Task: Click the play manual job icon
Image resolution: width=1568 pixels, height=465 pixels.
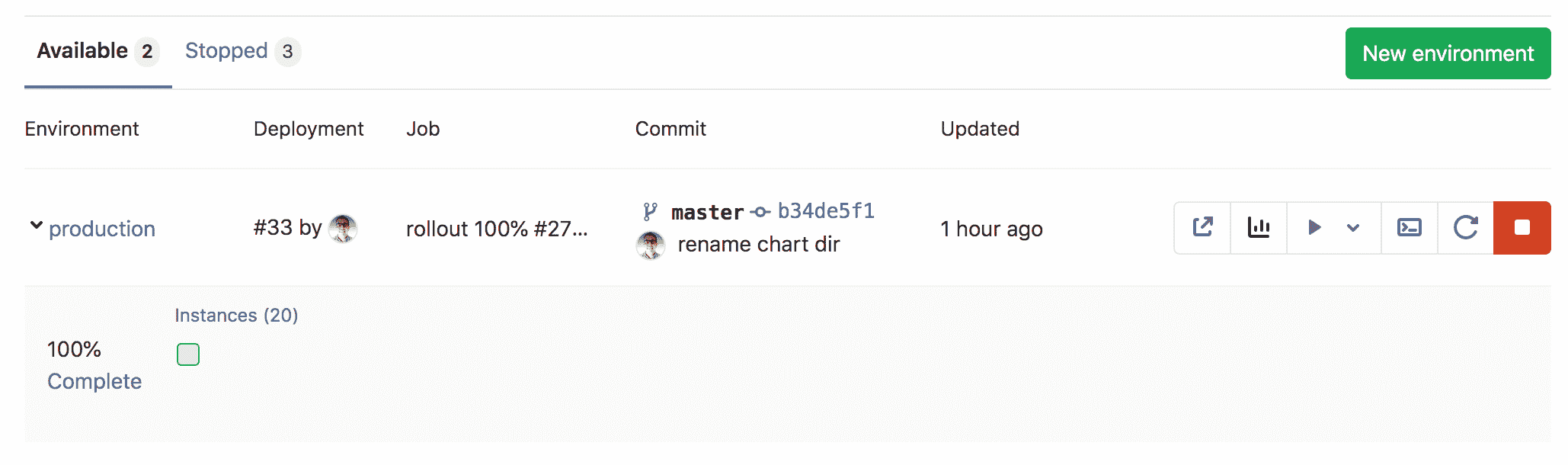Action: click(x=1314, y=227)
